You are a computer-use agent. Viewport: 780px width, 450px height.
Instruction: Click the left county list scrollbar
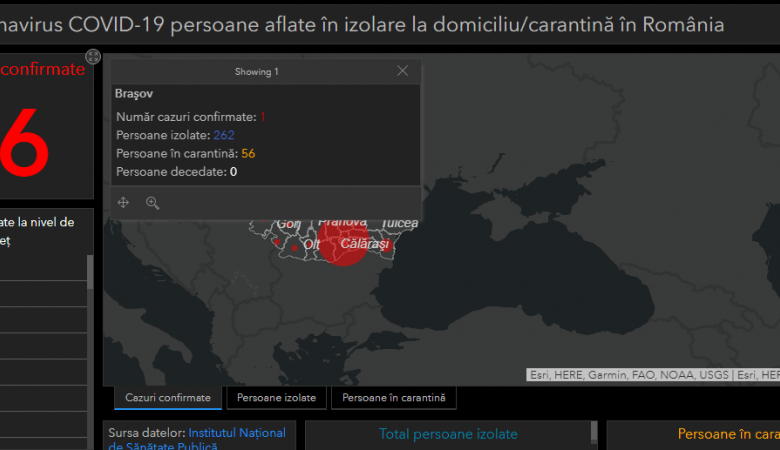[90, 272]
